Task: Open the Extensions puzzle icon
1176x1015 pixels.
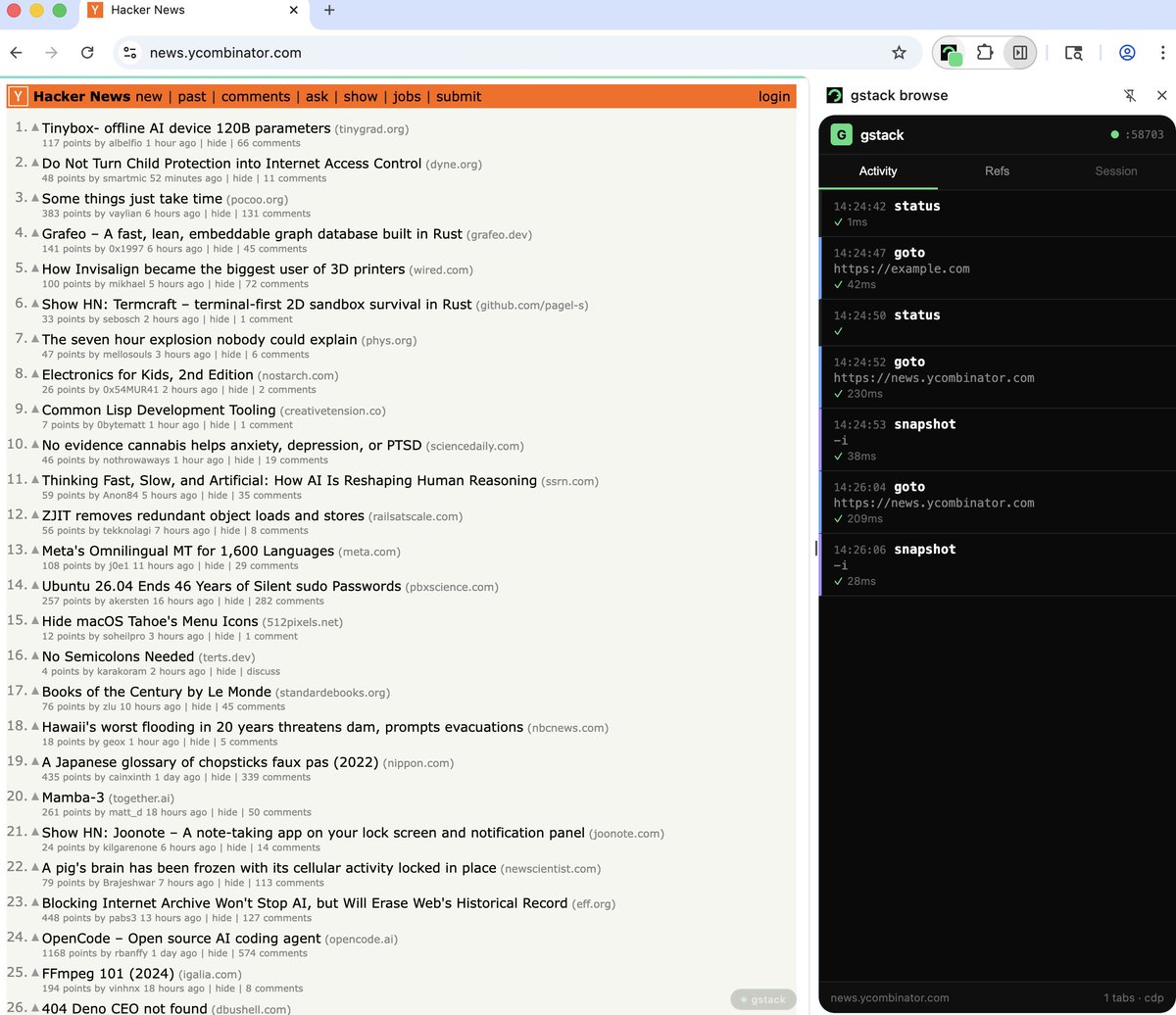Action: (985, 53)
